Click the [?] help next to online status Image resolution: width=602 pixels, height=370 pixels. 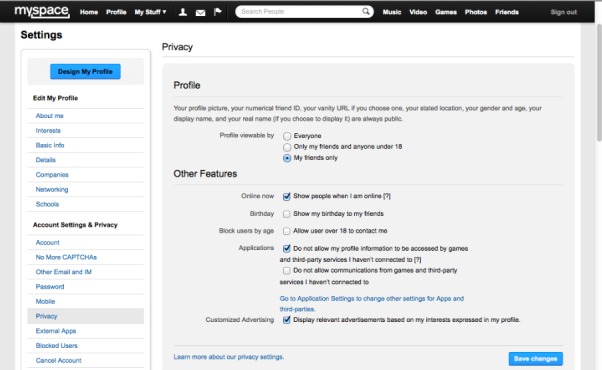[x=387, y=196]
